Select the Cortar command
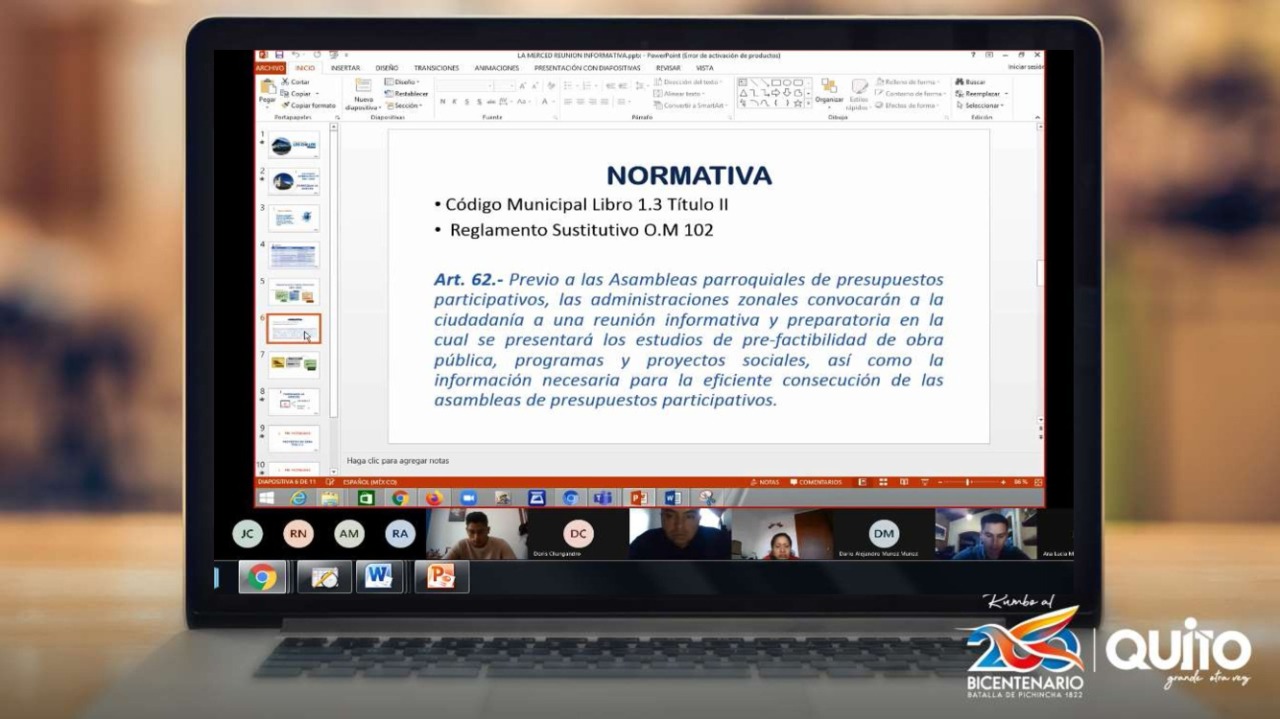The width and height of the screenshot is (1280, 719). pos(296,82)
